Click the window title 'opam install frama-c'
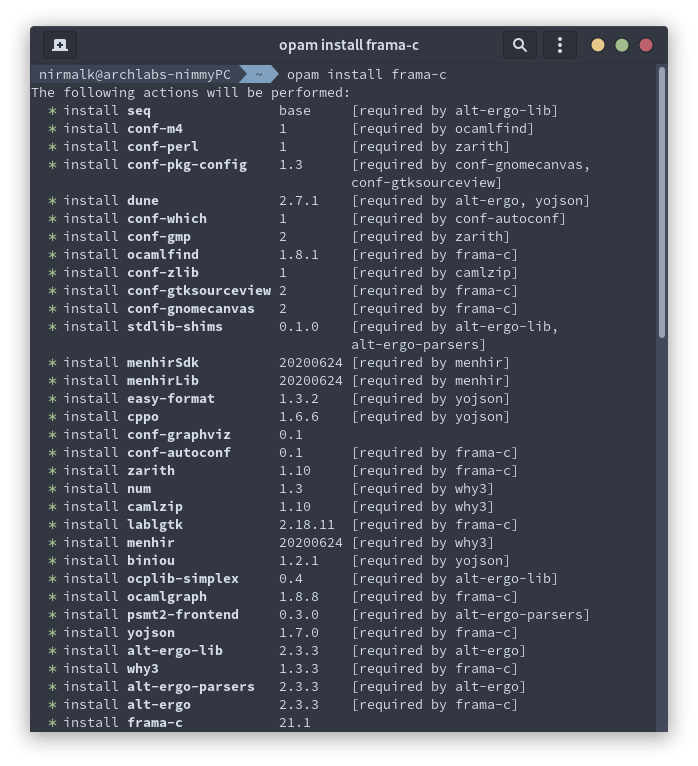This screenshot has height=766, width=698. pos(349,45)
